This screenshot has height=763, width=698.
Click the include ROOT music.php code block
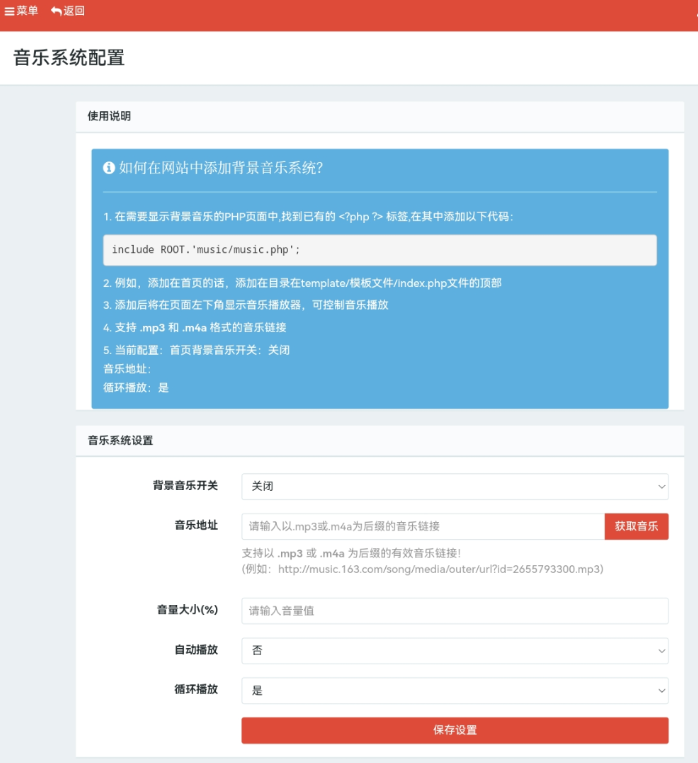coord(379,249)
